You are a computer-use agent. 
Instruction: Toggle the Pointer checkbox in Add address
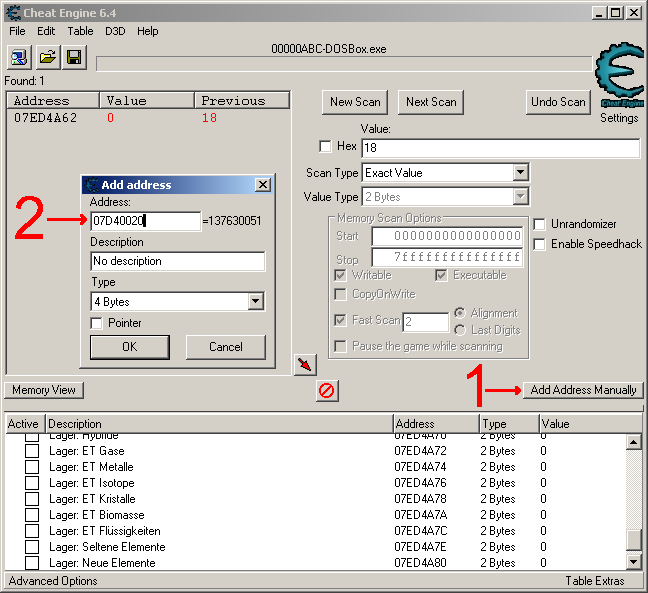[96, 323]
